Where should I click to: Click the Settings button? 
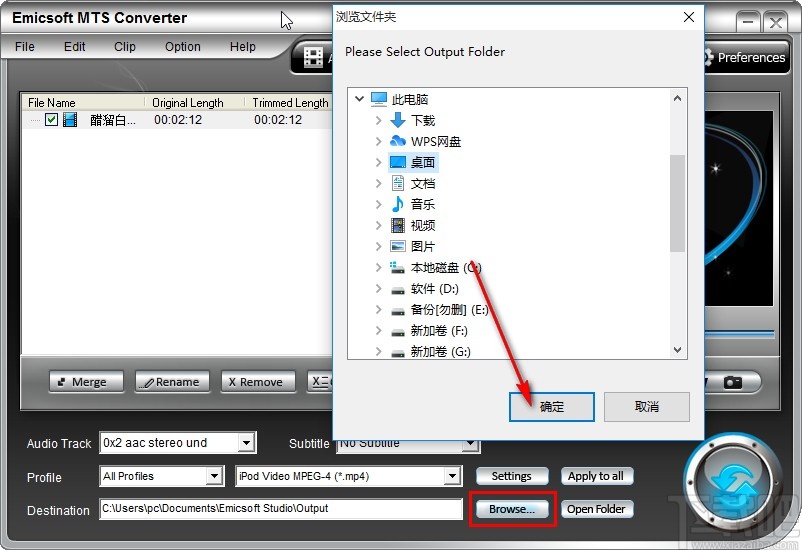[x=512, y=476]
